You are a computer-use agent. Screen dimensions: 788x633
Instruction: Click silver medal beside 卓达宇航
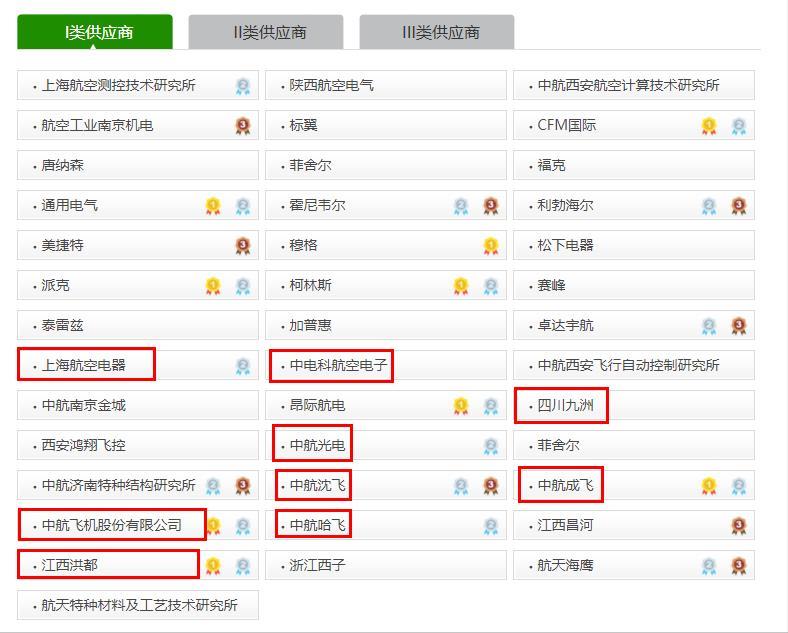tap(709, 326)
